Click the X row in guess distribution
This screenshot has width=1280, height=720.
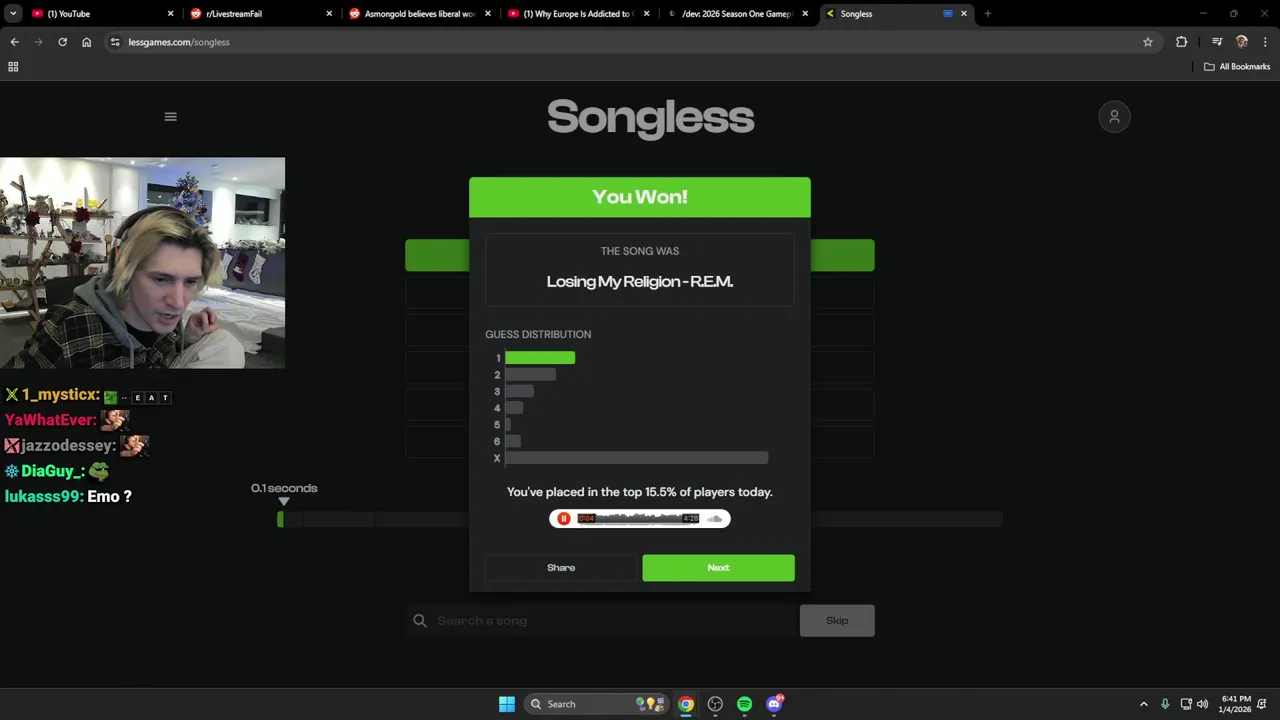click(x=631, y=458)
